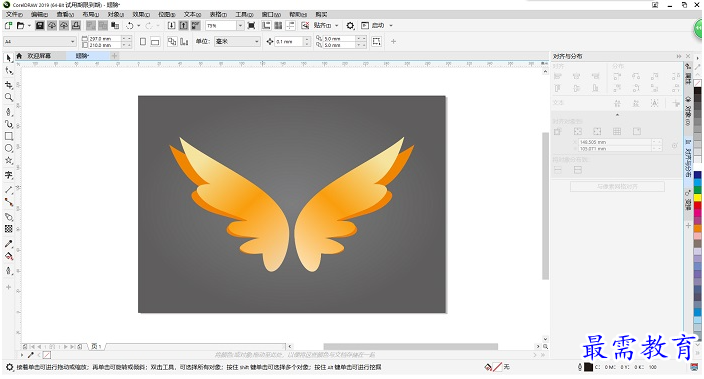
Task: Select the Text tool (字)
Action: tap(9, 175)
